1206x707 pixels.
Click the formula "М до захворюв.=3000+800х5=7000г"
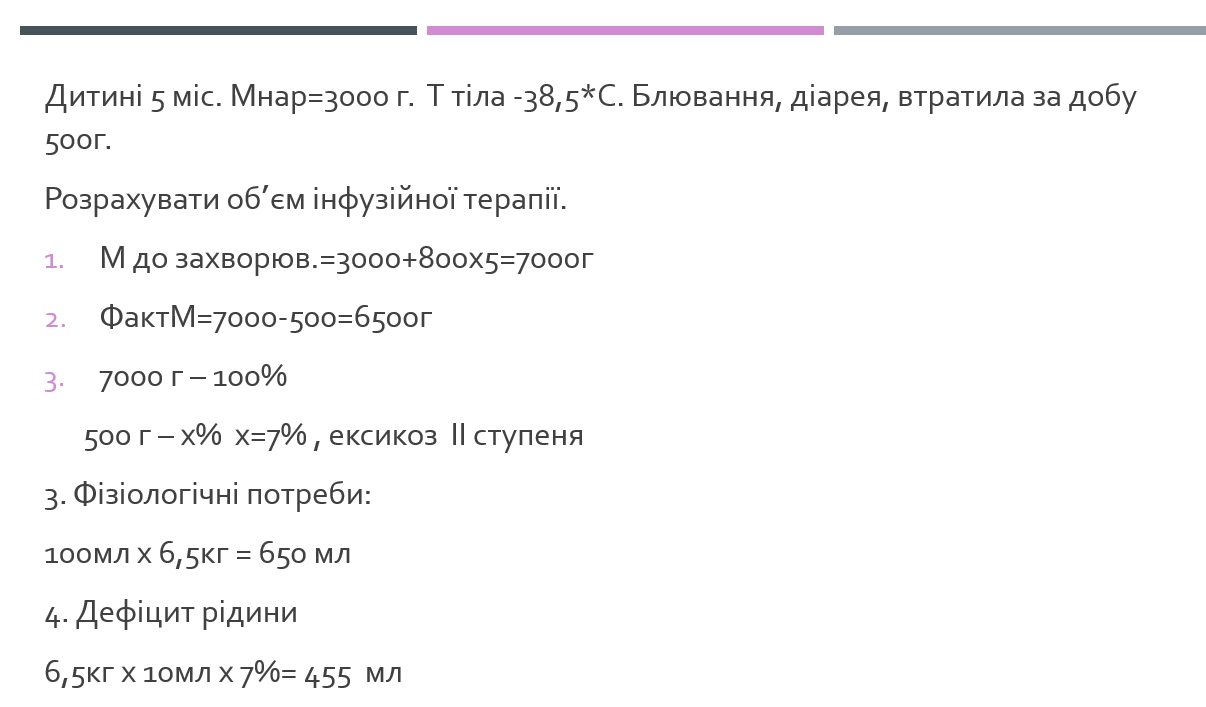(346, 260)
